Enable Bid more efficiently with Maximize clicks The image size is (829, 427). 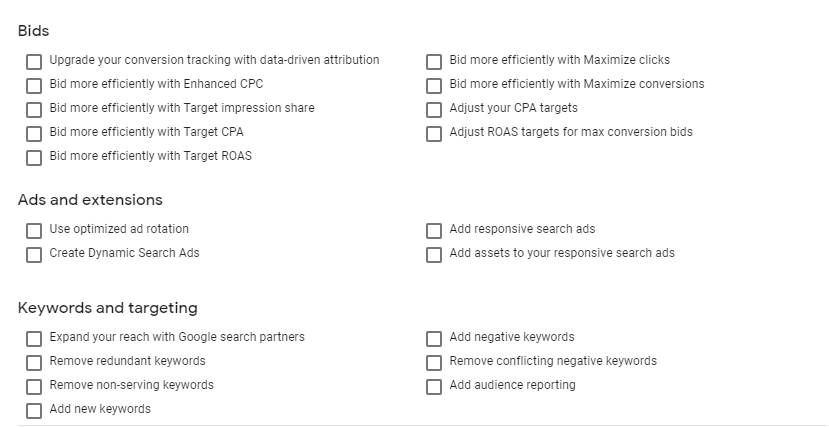pyautogui.click(x=434, y=61)
